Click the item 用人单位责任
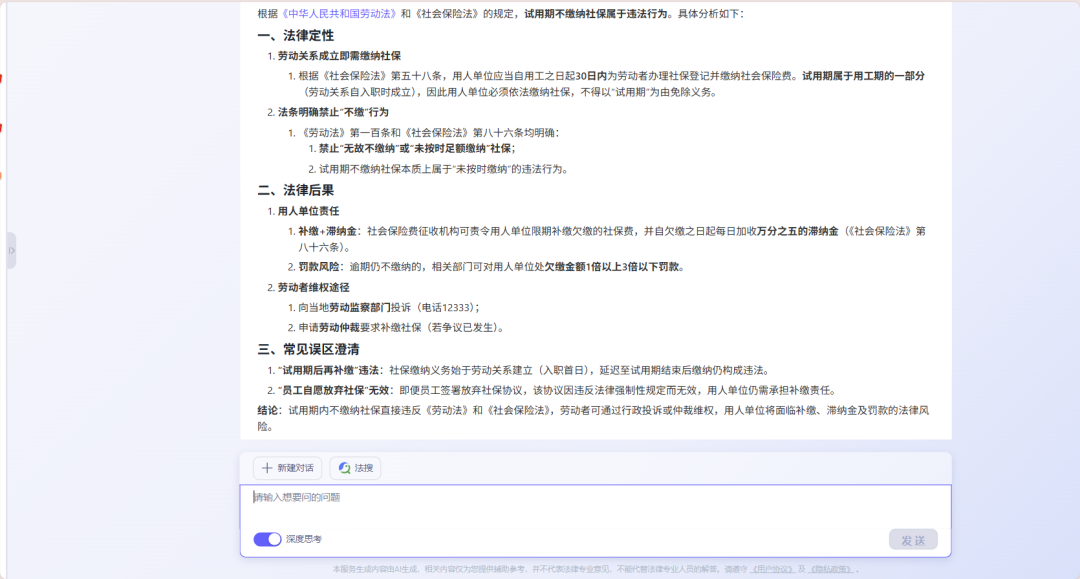 pos(309,211)
